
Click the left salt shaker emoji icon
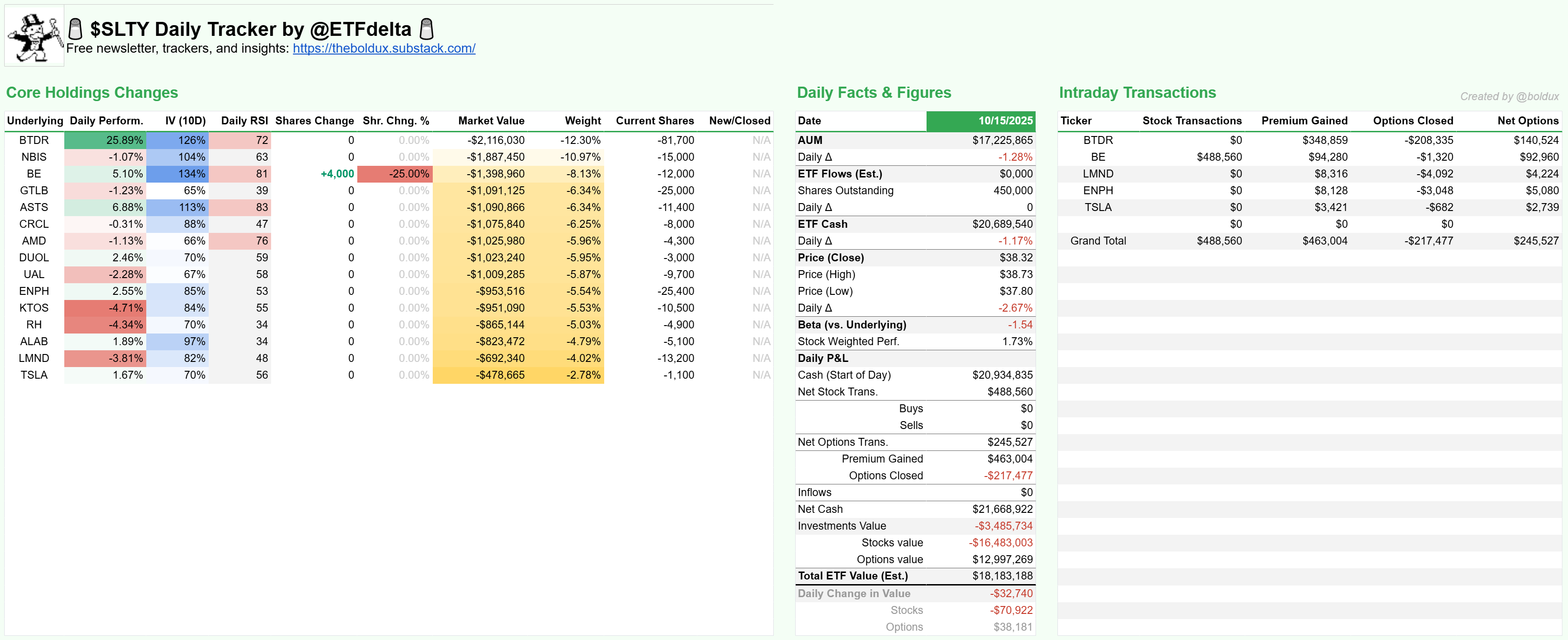pos(75,28)
